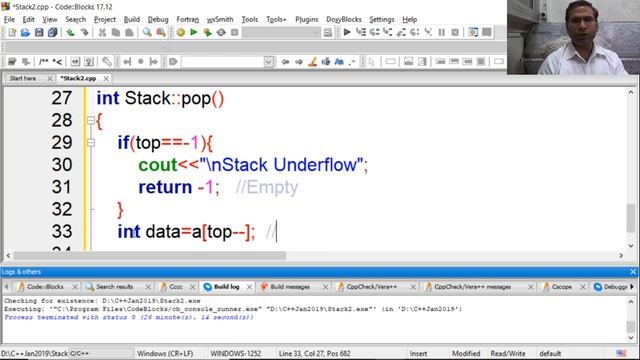Screen dimensions: 640x360
Task: Toggle Match case Aa icon
Action: (339, 62)
